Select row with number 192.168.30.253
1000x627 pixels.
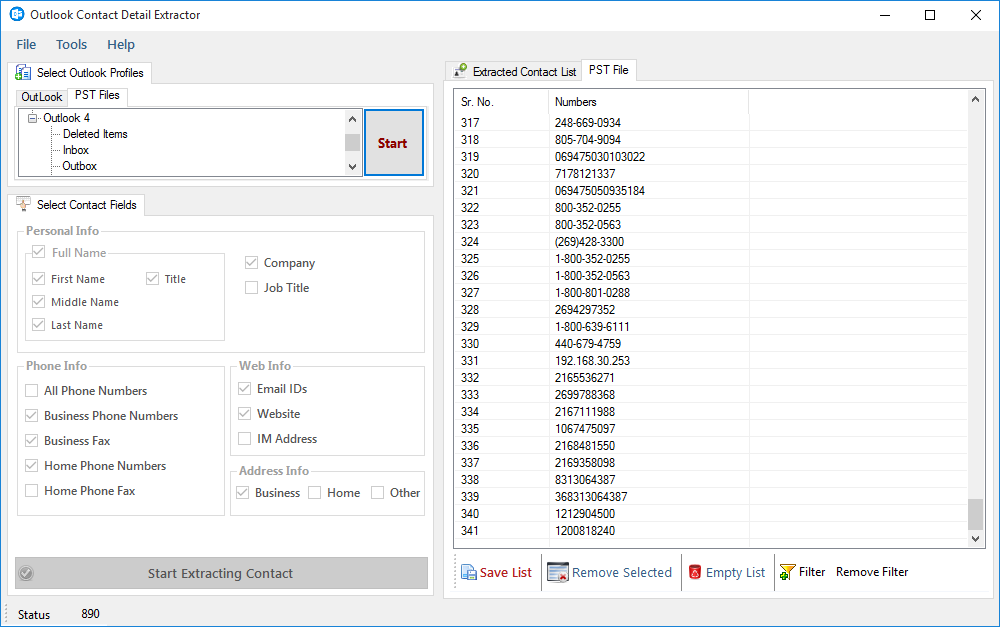click(711, 360)
